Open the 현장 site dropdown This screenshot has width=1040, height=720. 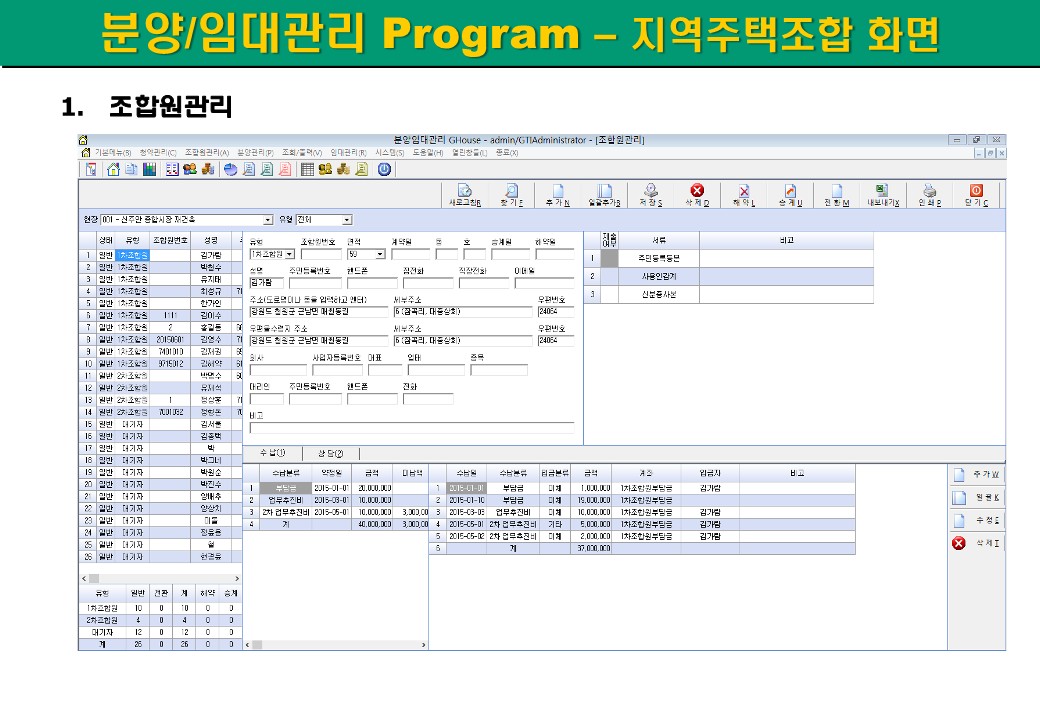[268, 219]
